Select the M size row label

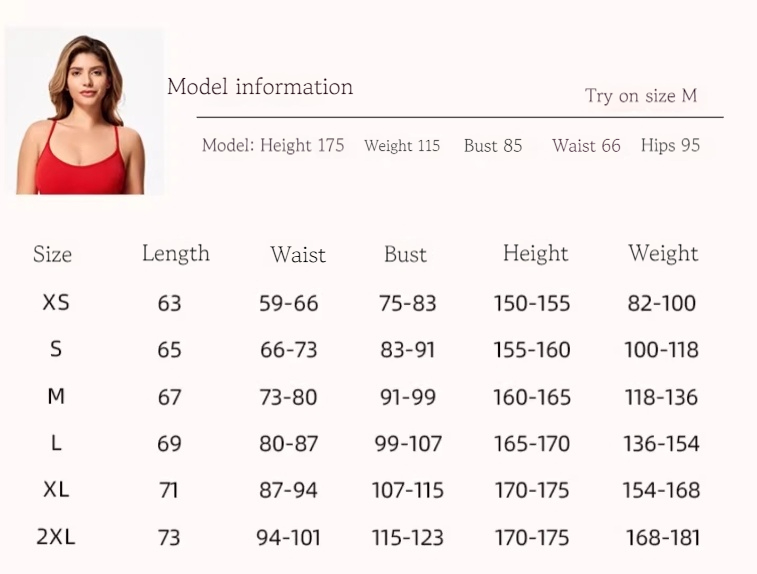[56, 396]
